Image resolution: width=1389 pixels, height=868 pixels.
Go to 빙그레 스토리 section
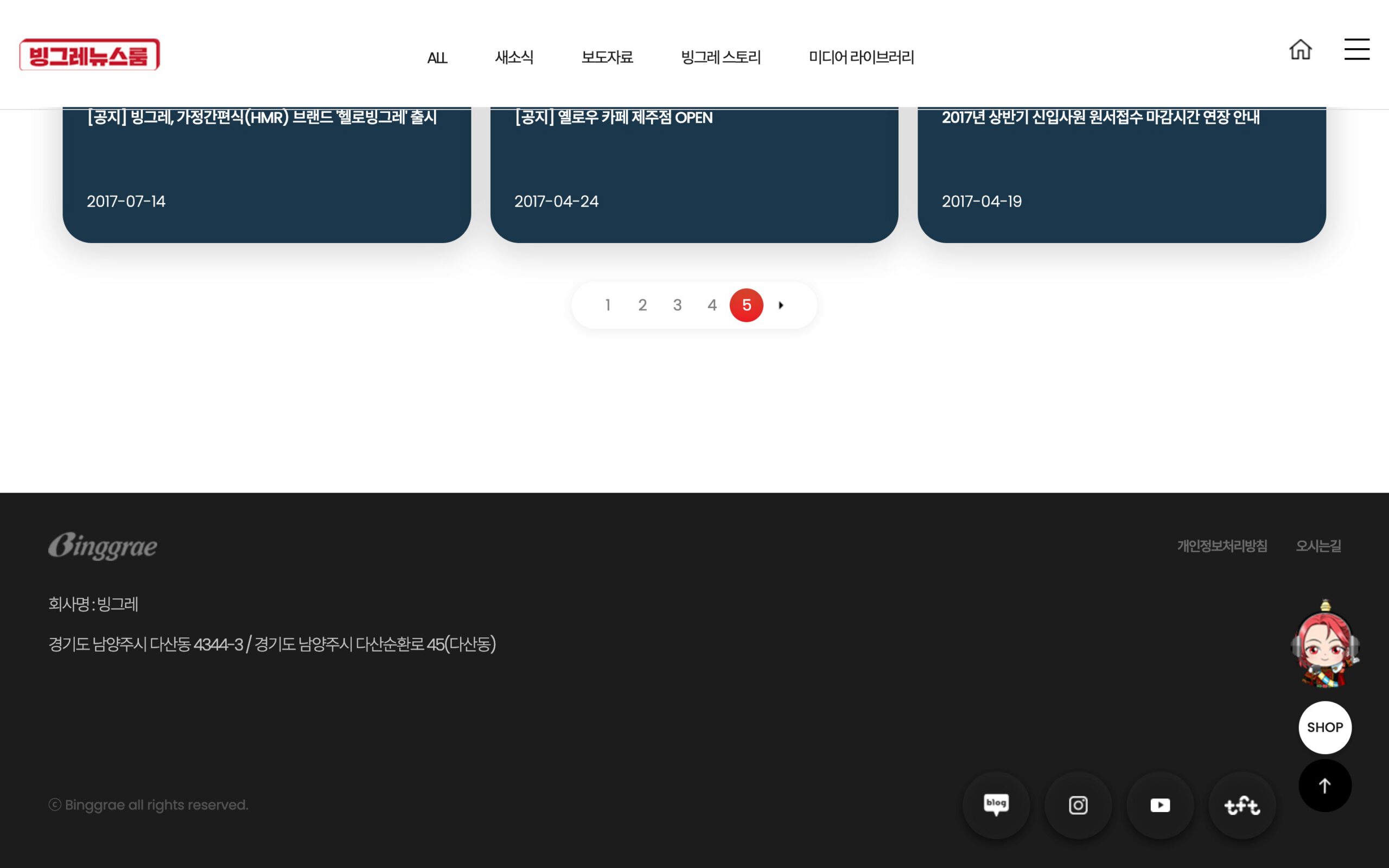coord(721,58)
